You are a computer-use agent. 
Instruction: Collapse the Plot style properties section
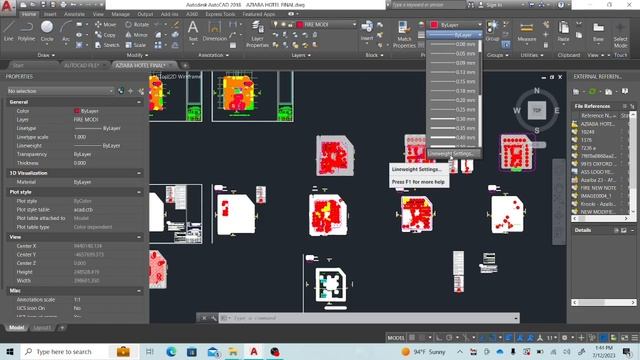click(139, 192)
